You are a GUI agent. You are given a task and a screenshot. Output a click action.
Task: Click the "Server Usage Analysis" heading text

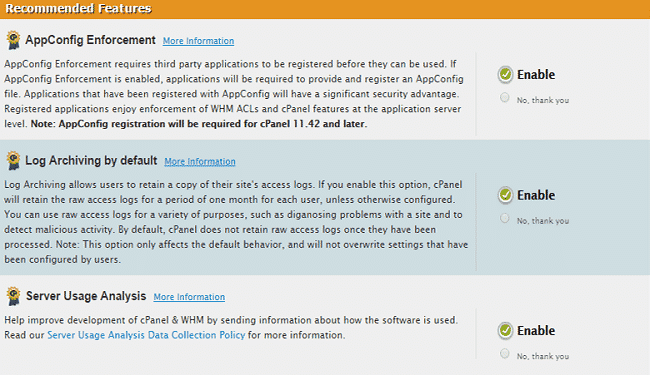pyautogui.click(x=86, y=296)
